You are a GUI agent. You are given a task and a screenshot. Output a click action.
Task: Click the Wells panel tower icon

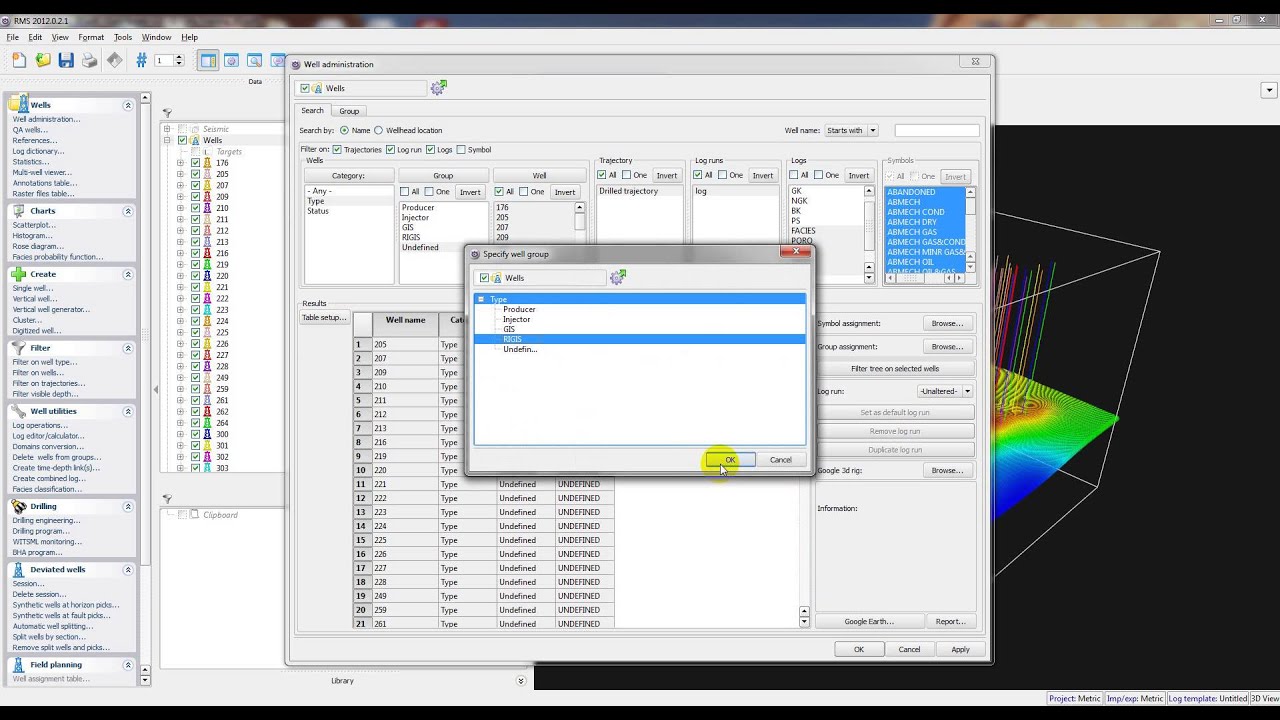[x=20, y=104]
